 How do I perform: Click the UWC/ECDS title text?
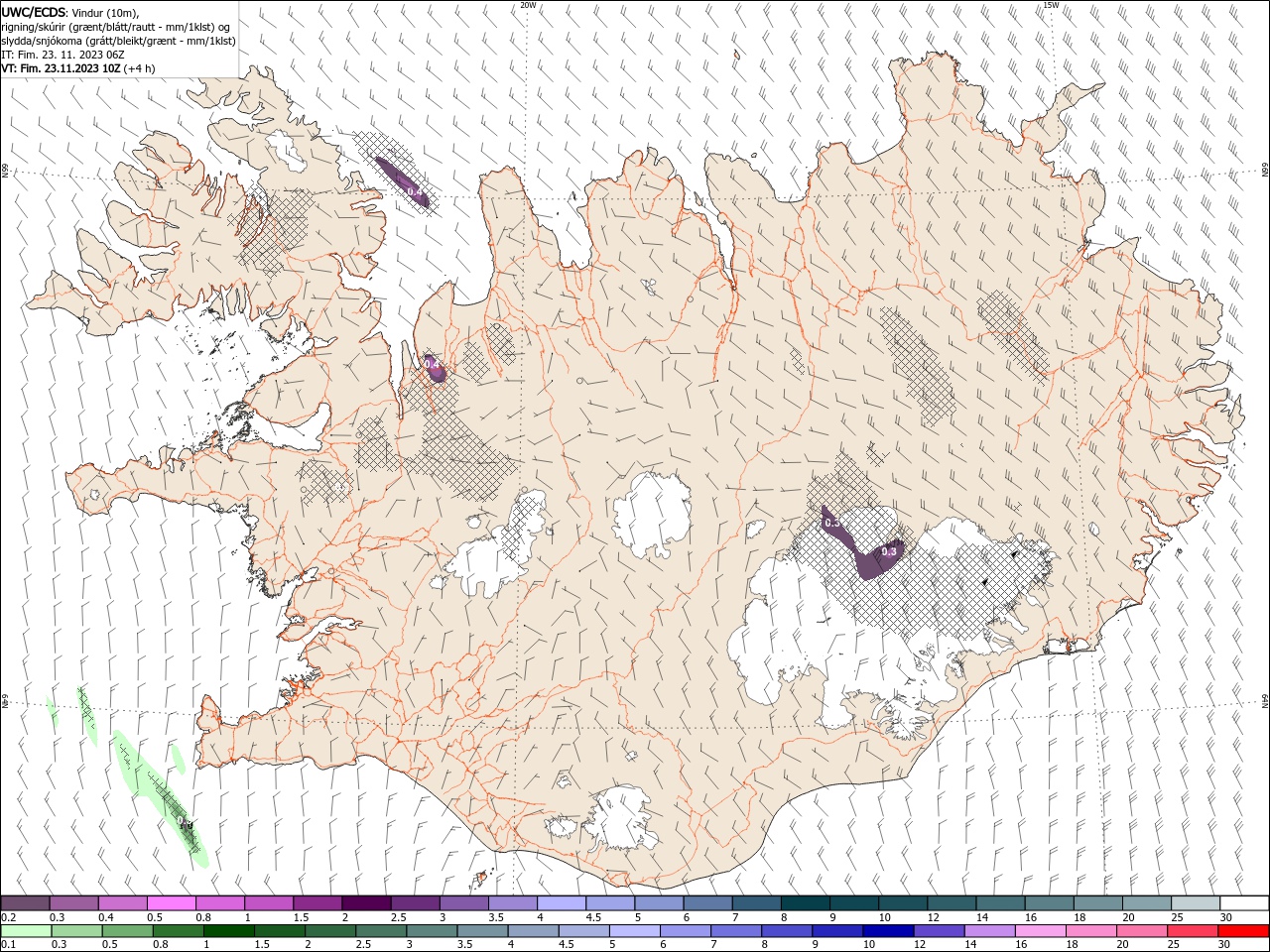click(34, 12)
